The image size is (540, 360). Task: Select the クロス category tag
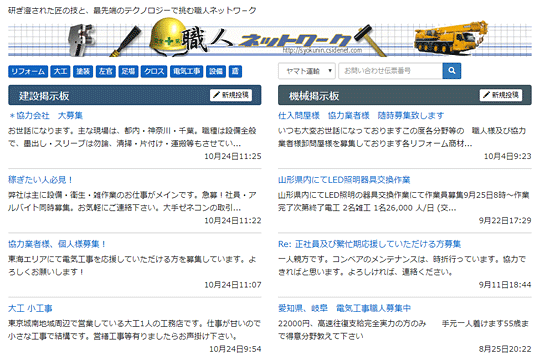coord(154,71)
